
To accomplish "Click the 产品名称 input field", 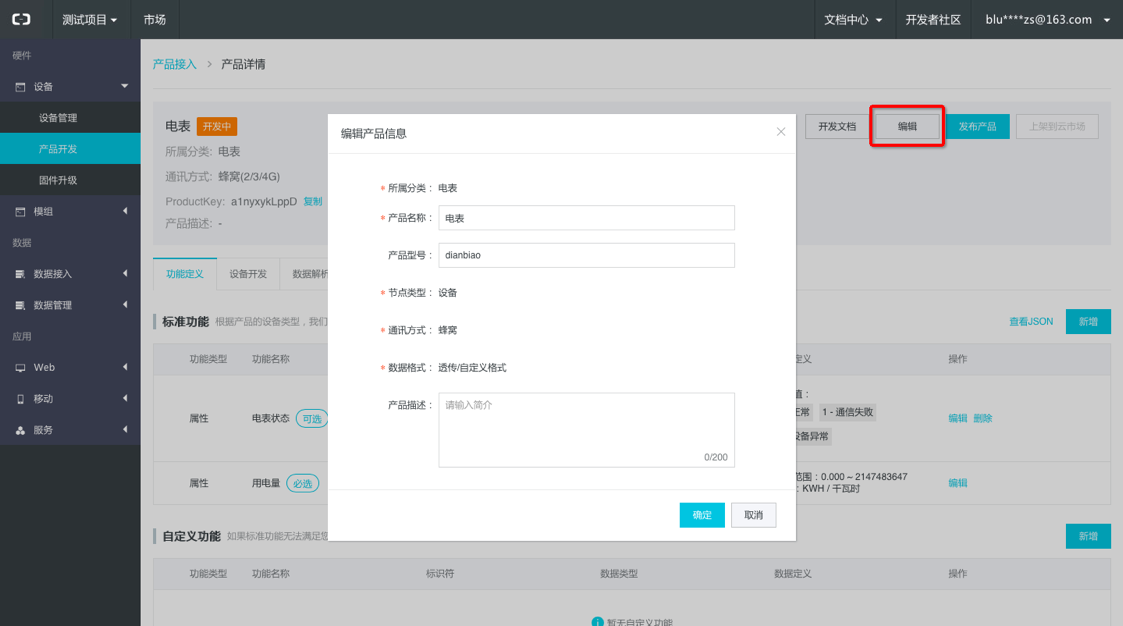I will 587,218.
